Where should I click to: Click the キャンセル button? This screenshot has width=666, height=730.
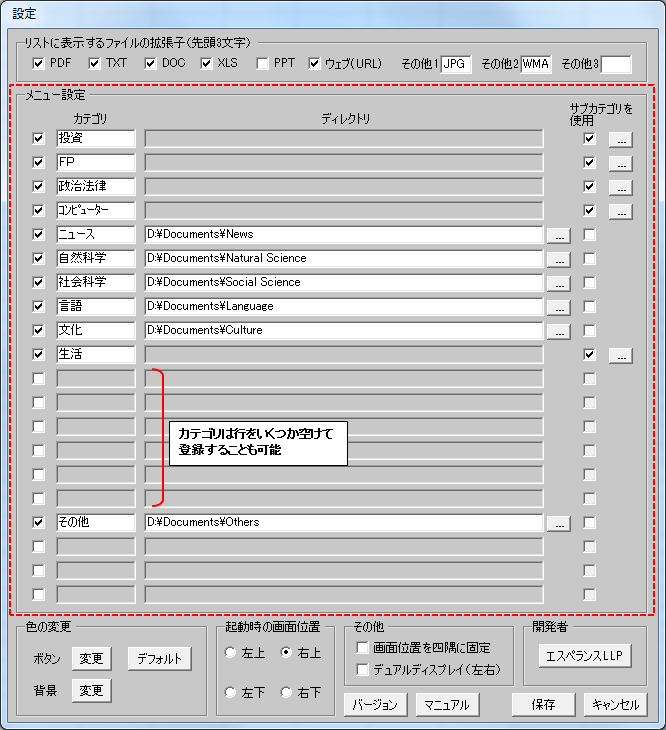(615, 704)
